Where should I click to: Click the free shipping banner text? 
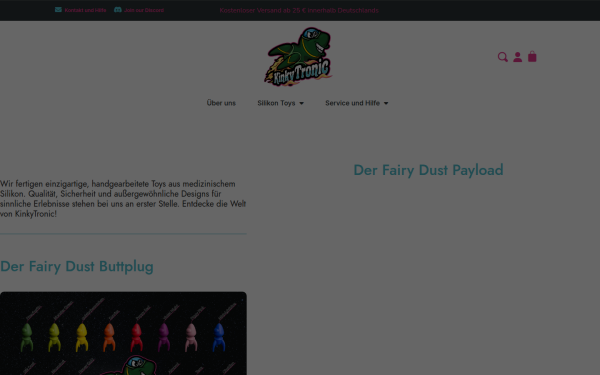(299, 10)
